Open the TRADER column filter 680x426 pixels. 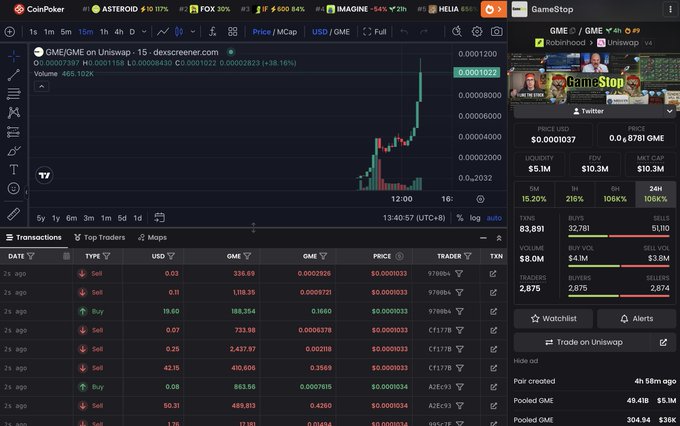[468, 256]
